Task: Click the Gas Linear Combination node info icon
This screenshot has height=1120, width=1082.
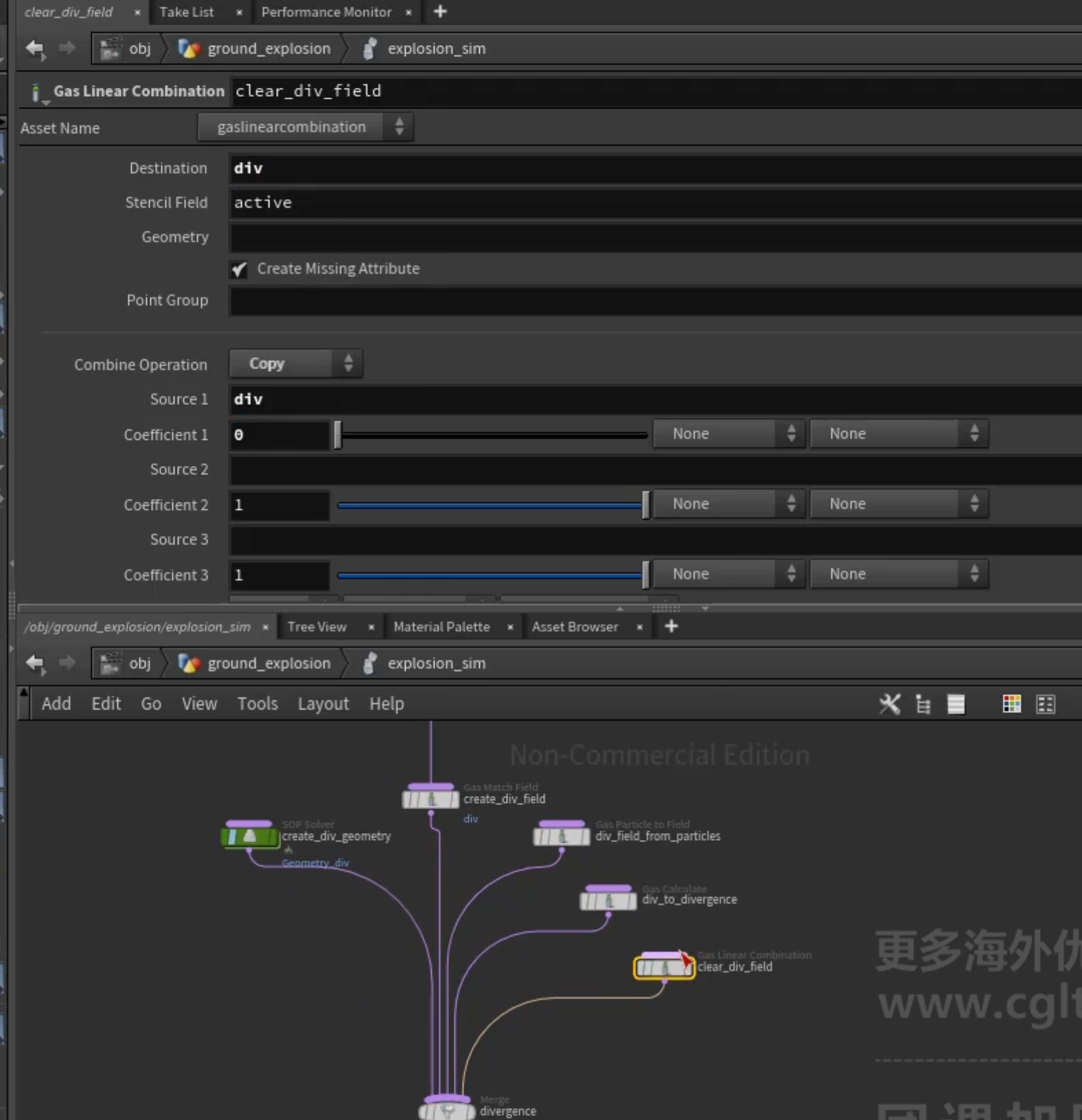Action: (36, 93)
